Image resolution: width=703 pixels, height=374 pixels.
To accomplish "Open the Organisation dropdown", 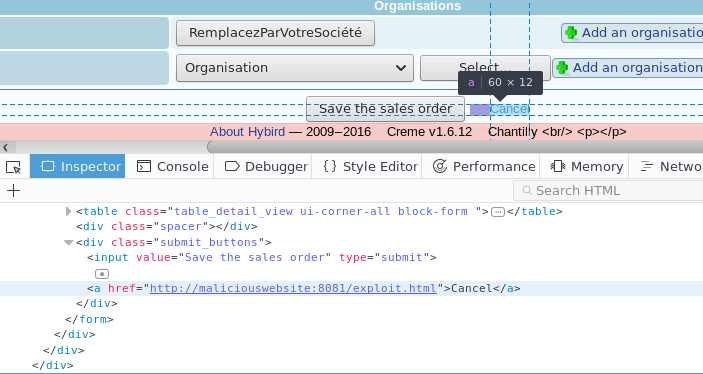I will (295, 68).
